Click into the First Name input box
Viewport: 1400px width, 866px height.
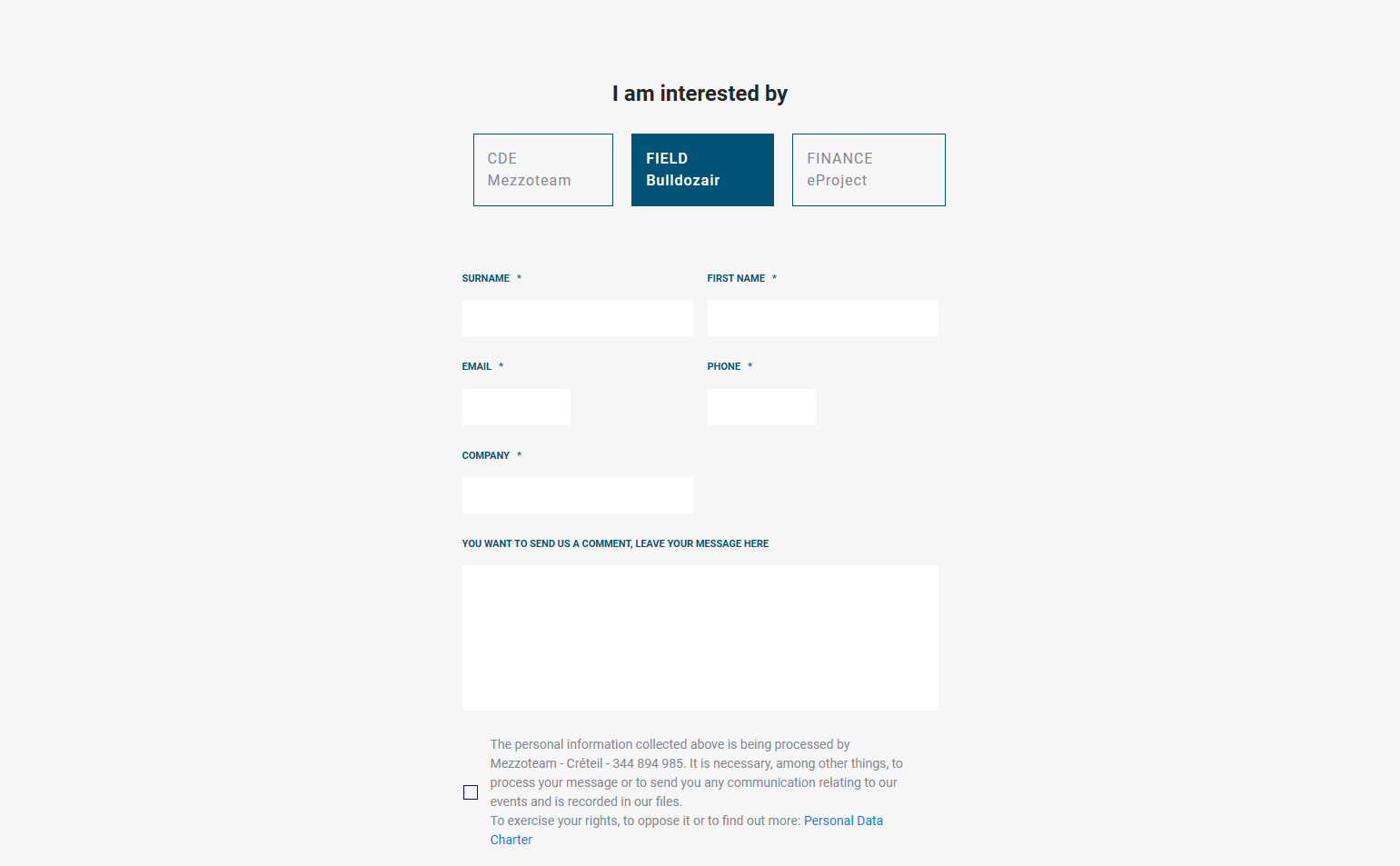tap(822, 318)
